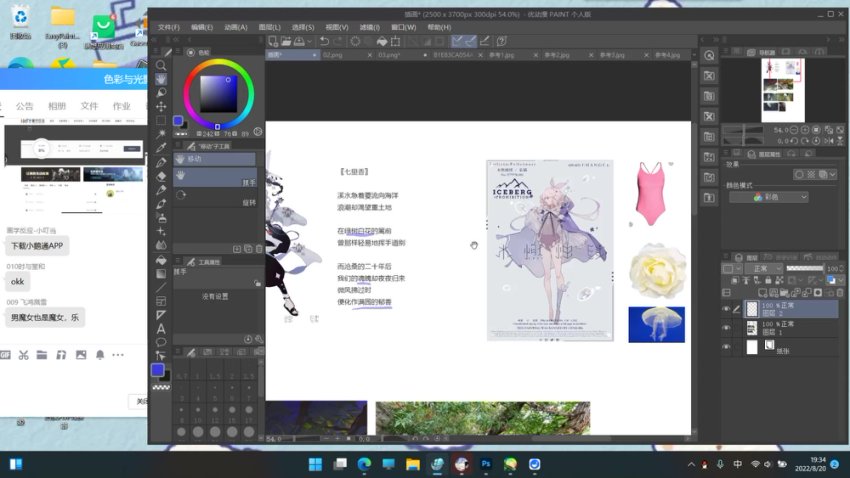Select the 旋转 rotate sub tool
The height and width of the screenshot is (478, 850).
point(215,196)
